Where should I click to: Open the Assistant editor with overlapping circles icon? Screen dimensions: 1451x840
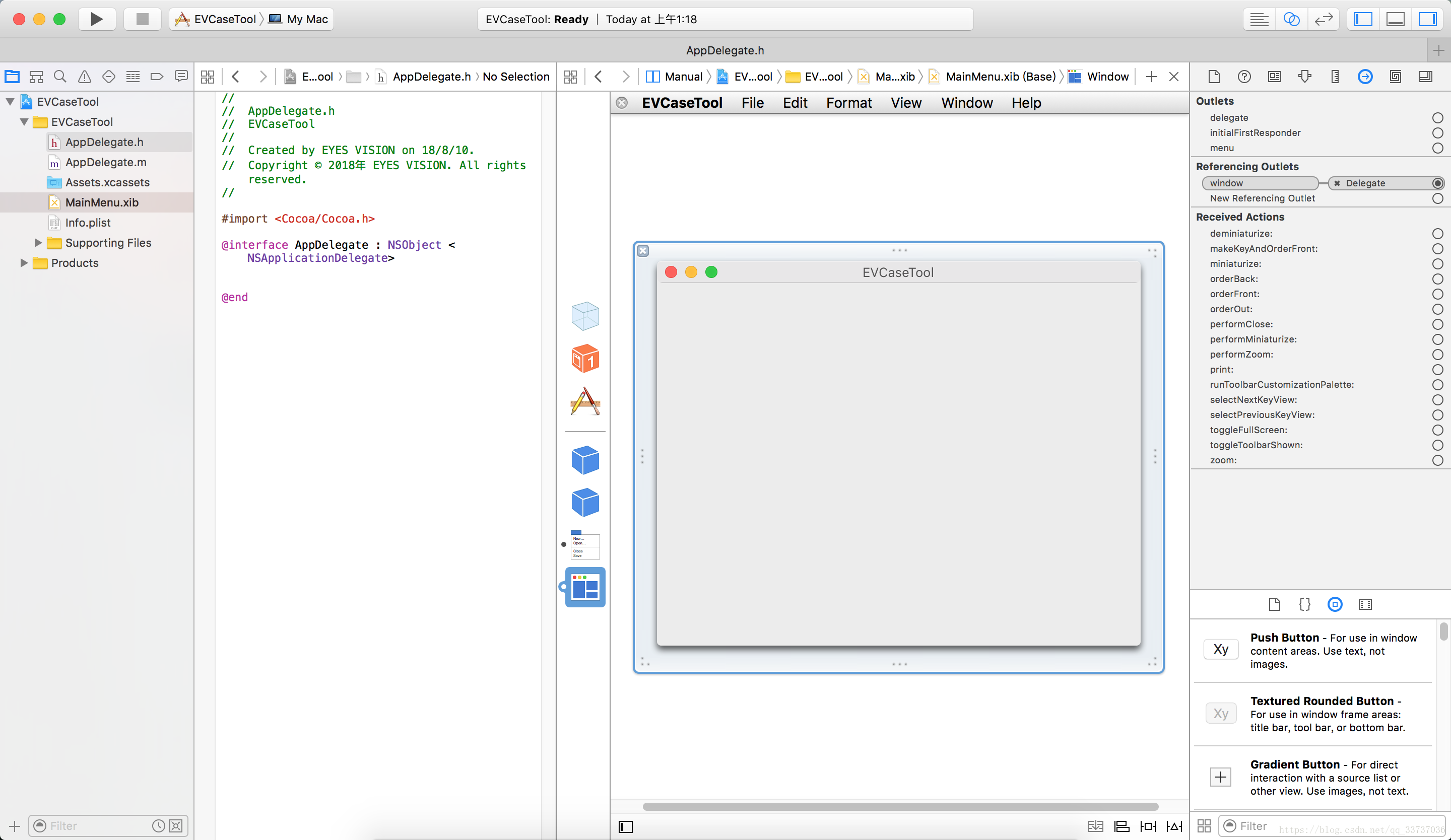point(1291,19)
